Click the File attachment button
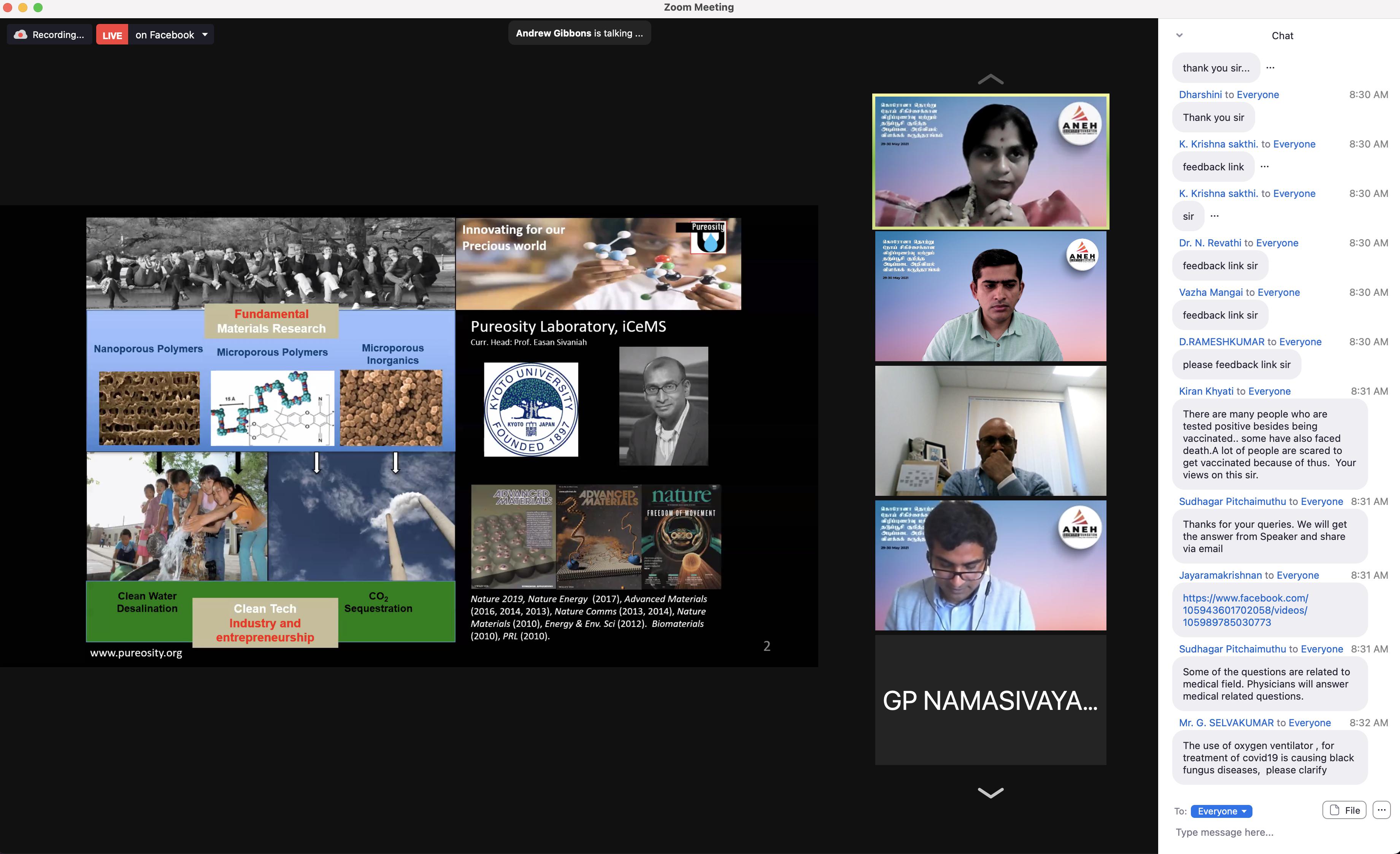Image resolution: width=1400 pixels, height=854 pixels. [1344, 810]
